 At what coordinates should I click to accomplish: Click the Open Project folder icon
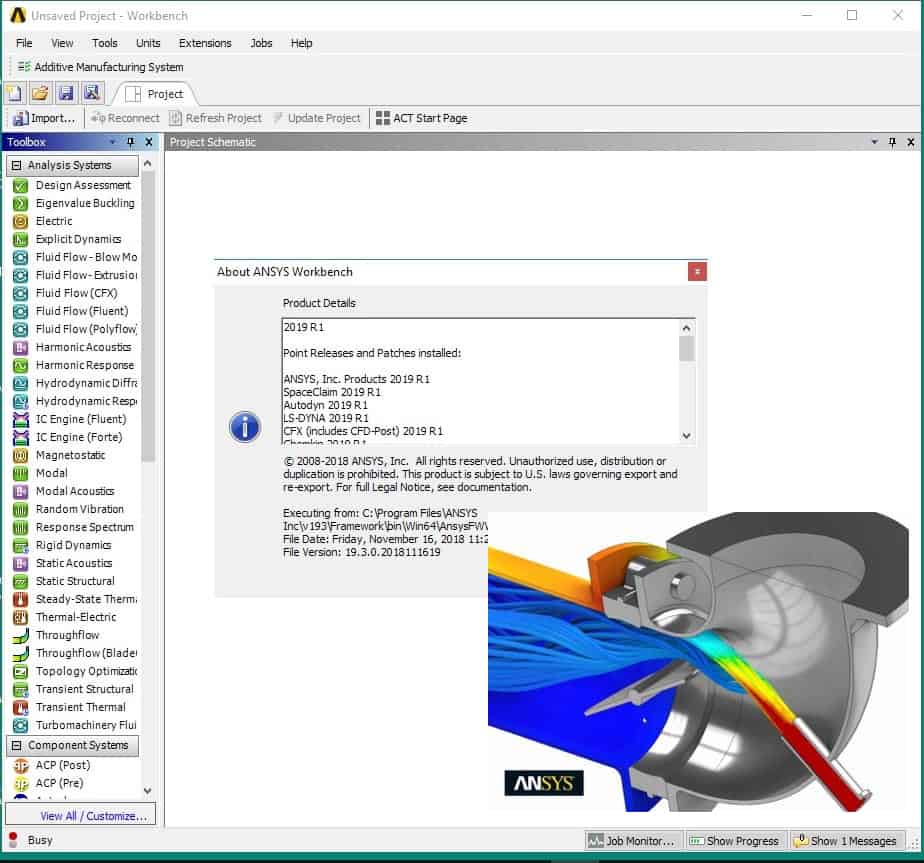40,93
